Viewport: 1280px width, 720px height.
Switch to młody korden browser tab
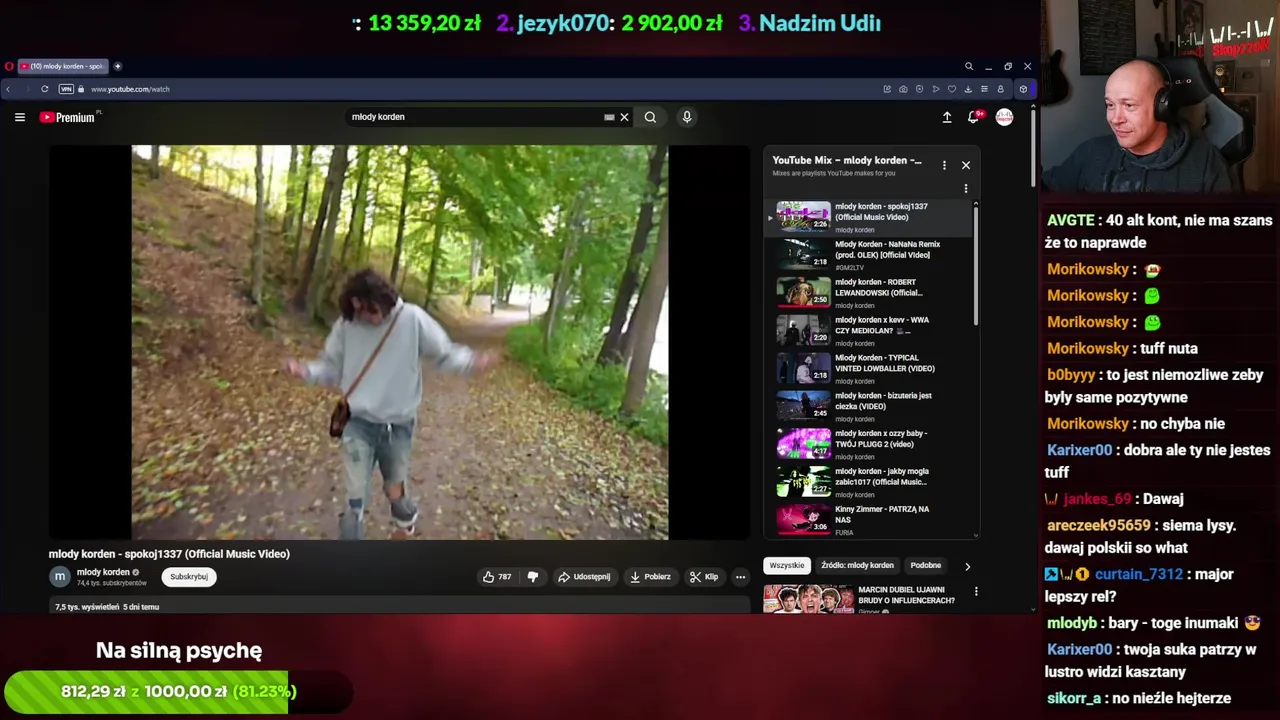click(x=62, y=66)
